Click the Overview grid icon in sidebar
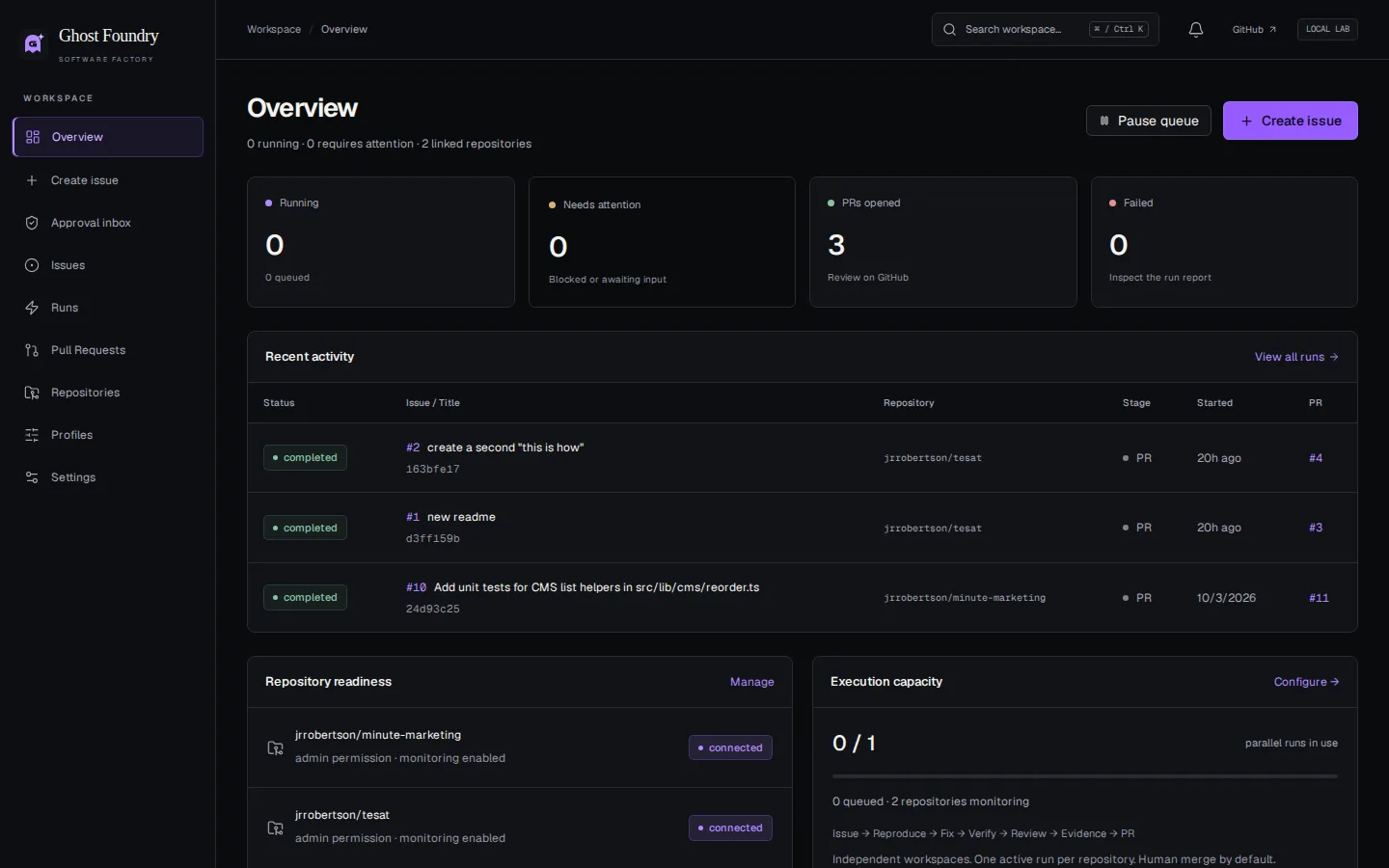This screenshot has width=1389, height=868. (33, 137)
